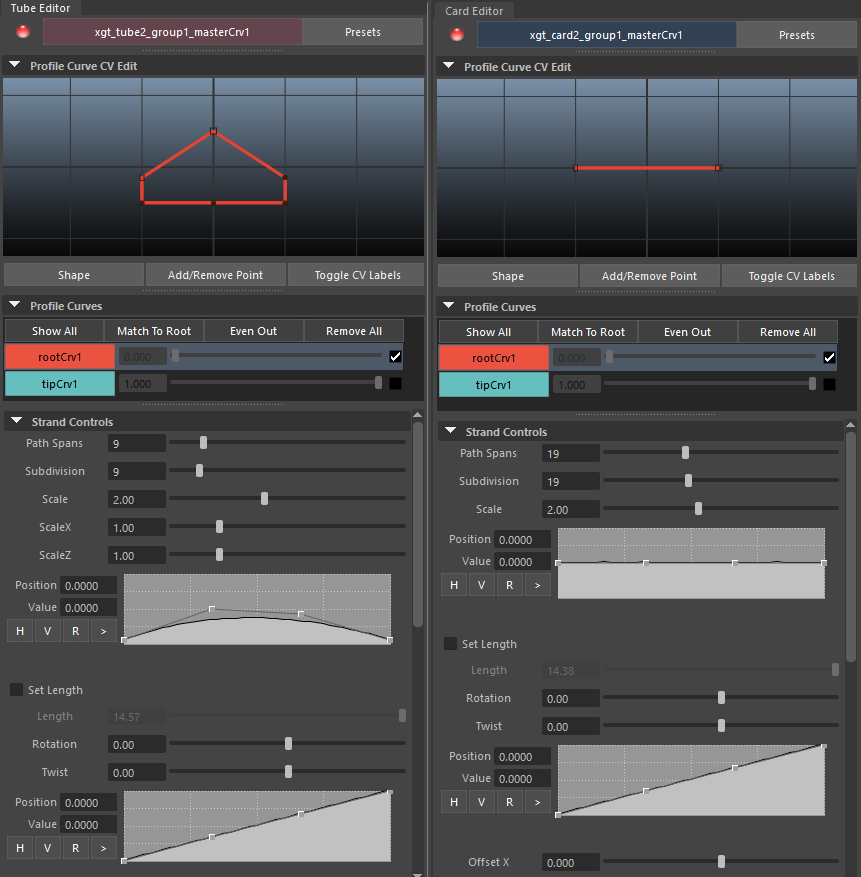This screenshot has height=877, width=861.
Task: Click Add/Remove Point button in Tube Editor
Action: point(216,275)
